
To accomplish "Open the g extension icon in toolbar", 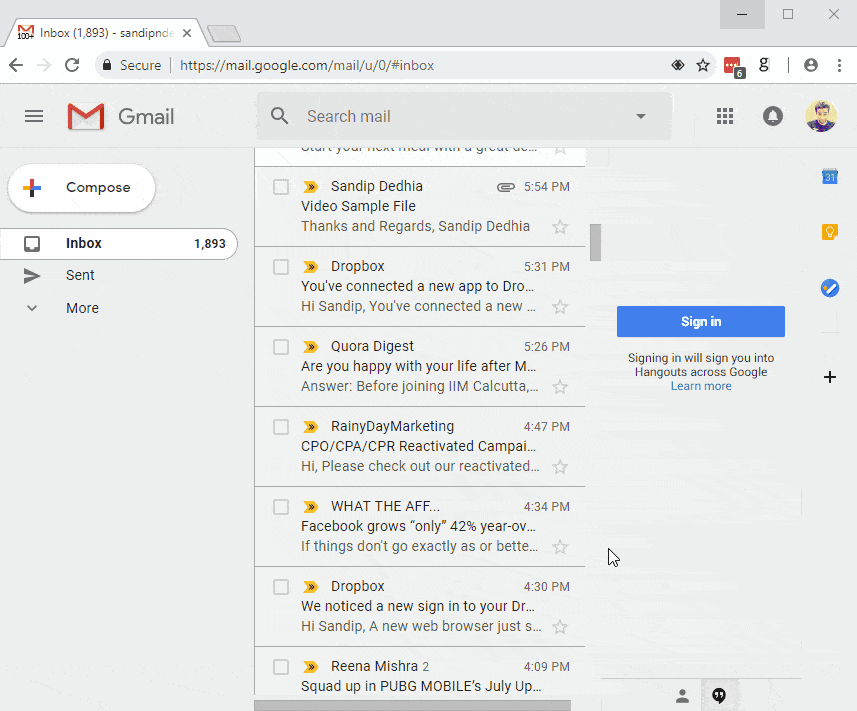I will 764,65.
